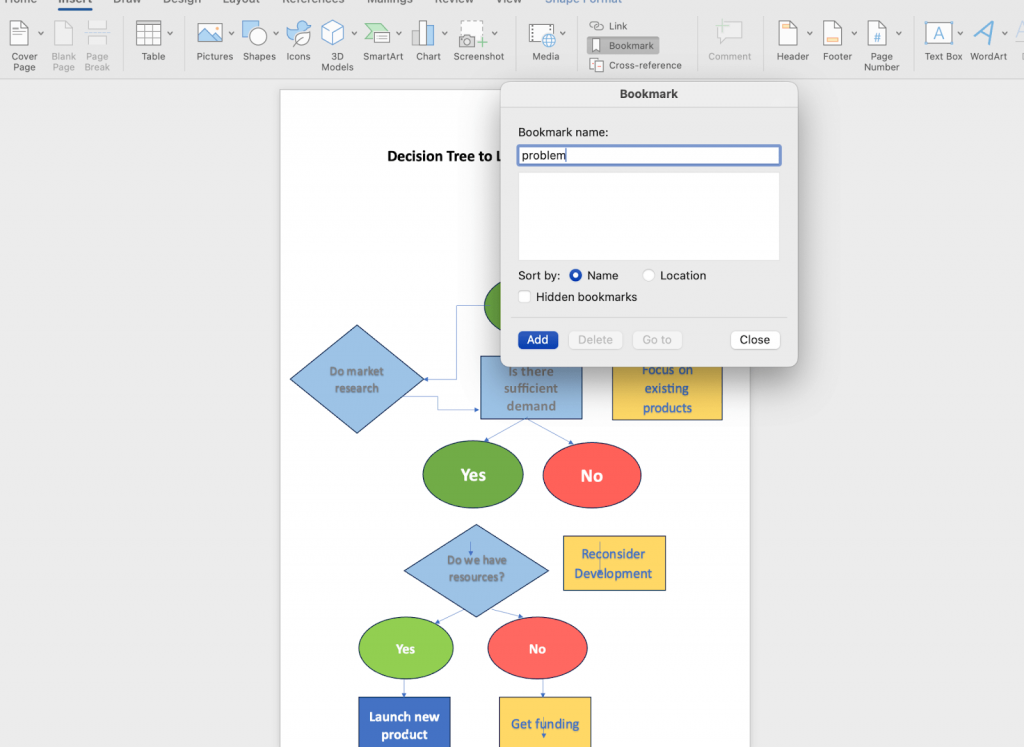Open the Screenshot dropdown arrow

(x=495, y=33)
